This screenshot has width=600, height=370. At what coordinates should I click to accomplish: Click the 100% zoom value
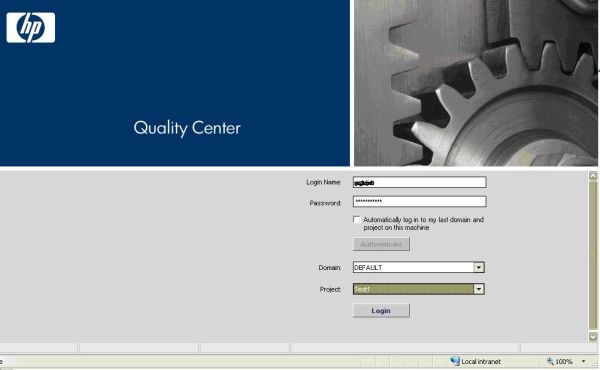pos(564,361)
